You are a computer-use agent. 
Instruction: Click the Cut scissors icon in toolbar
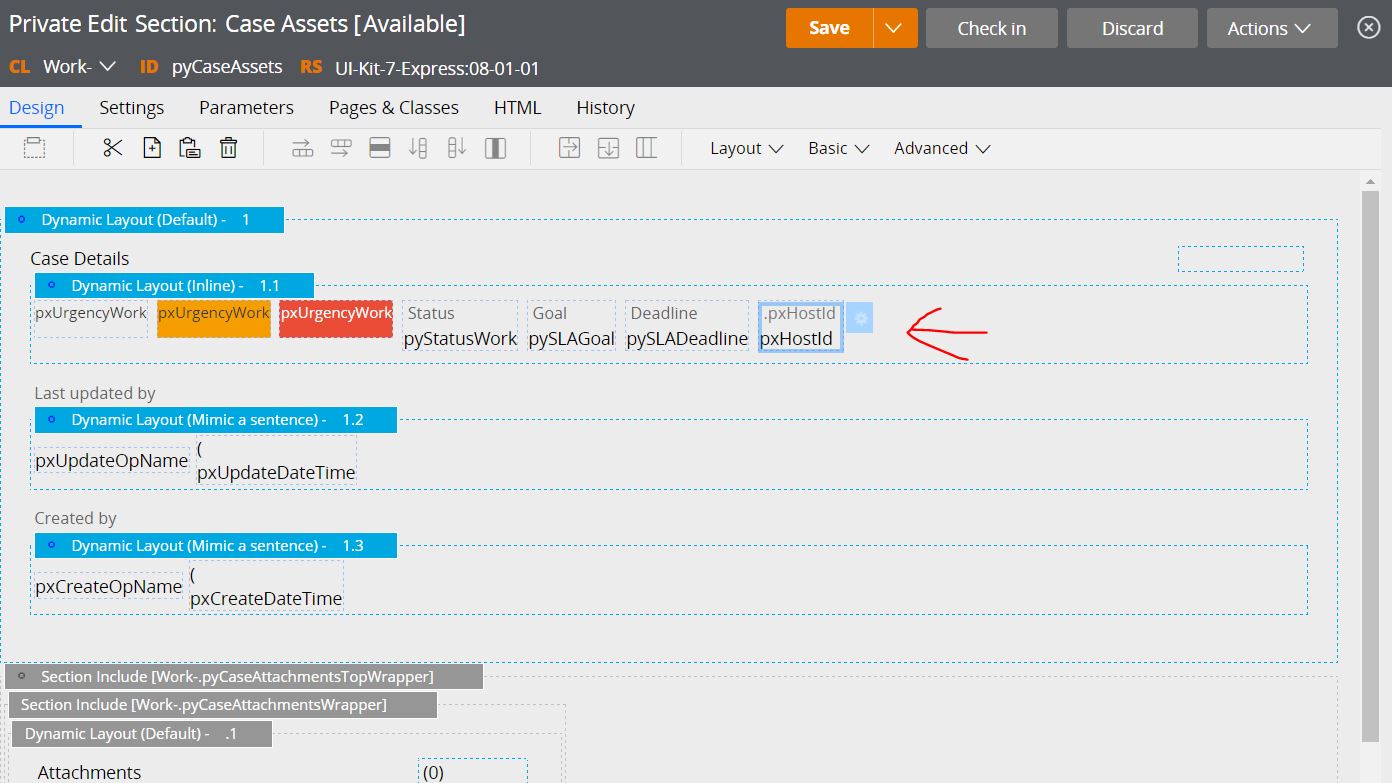(x=113, y=148)
